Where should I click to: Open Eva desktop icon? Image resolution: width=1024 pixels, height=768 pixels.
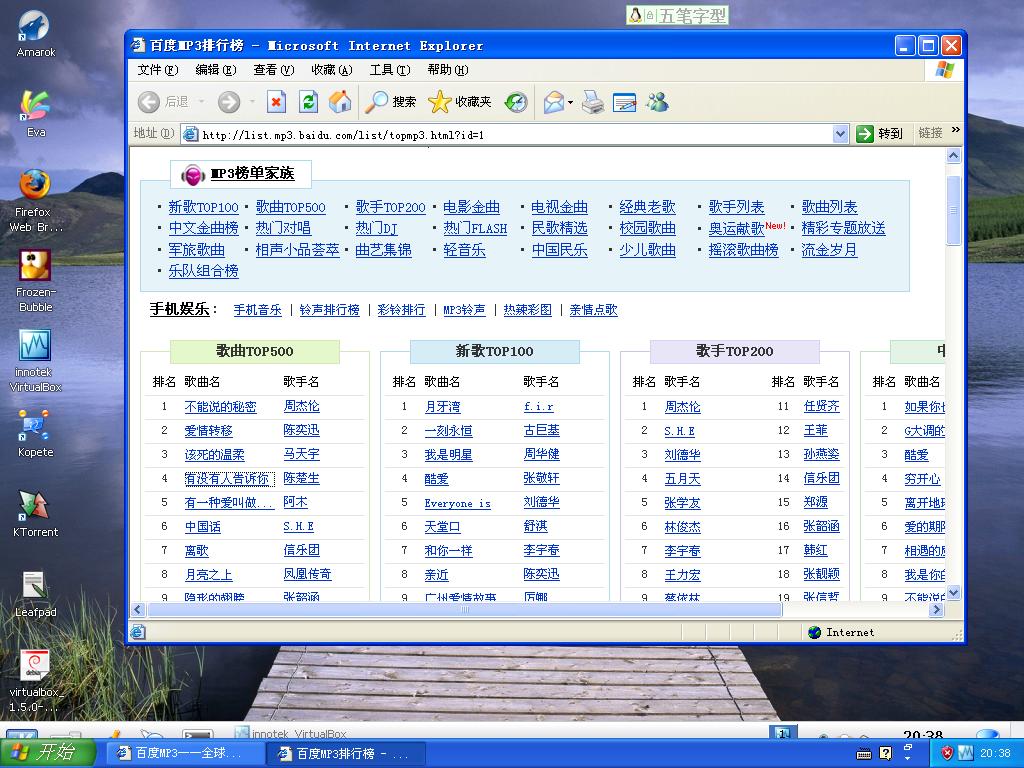coord(35,114)
